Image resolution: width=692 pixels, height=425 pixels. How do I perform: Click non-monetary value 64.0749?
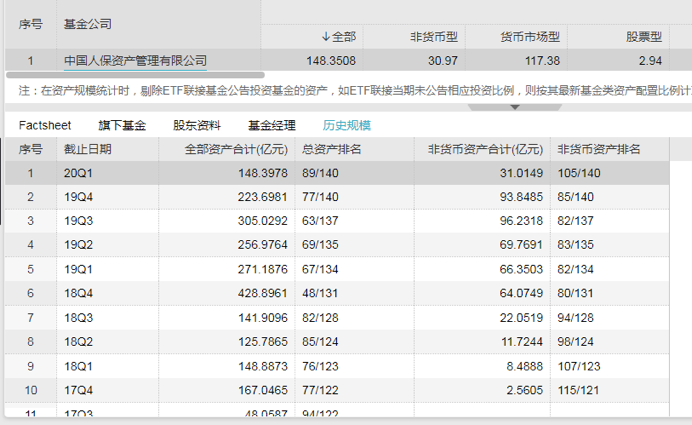(x=521, y=293)
